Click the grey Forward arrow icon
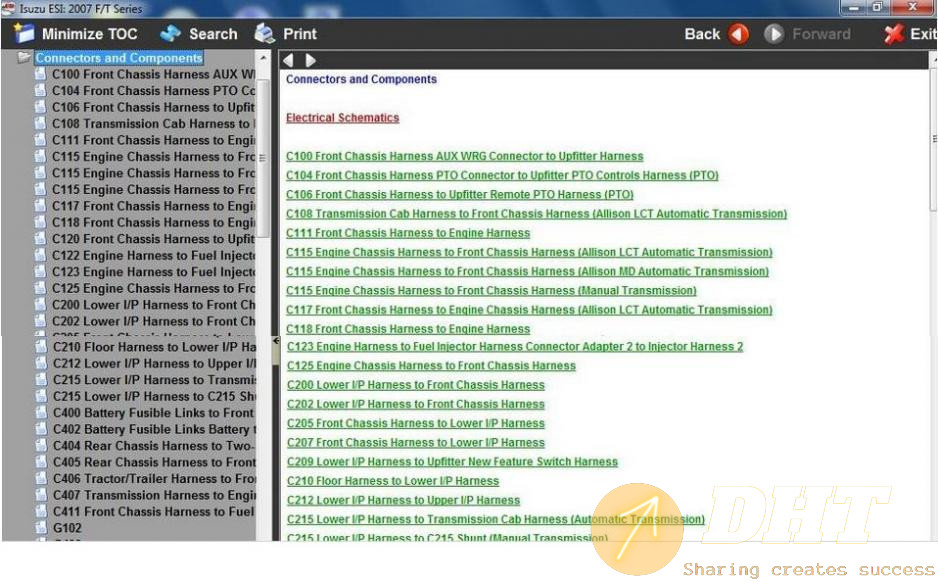This screenshot has height=582, width=938. click(x=773, y=34)
